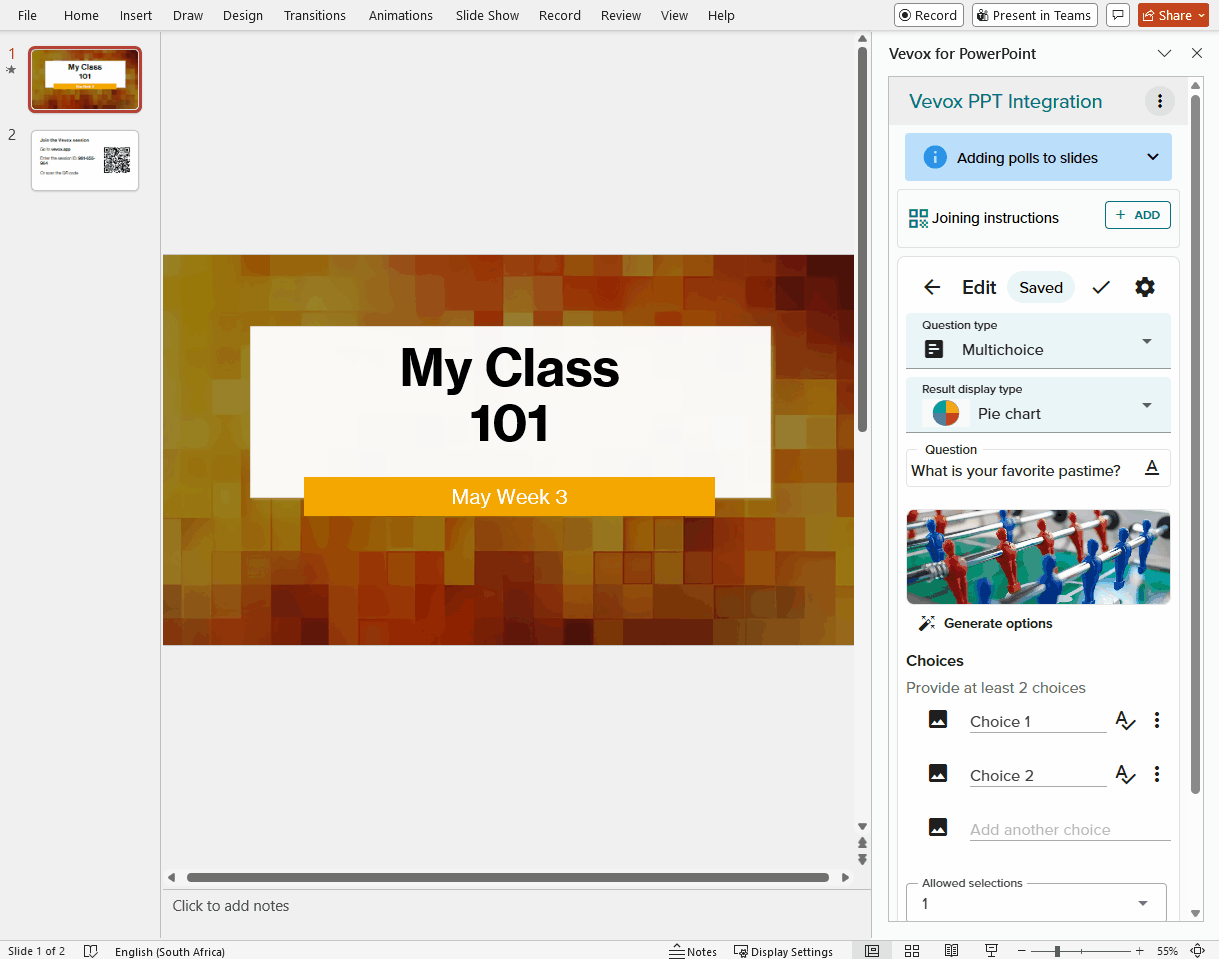Confirm poll with the checkmark icon
Screen dimensions: 1219x959
(x=1101, y=288)
